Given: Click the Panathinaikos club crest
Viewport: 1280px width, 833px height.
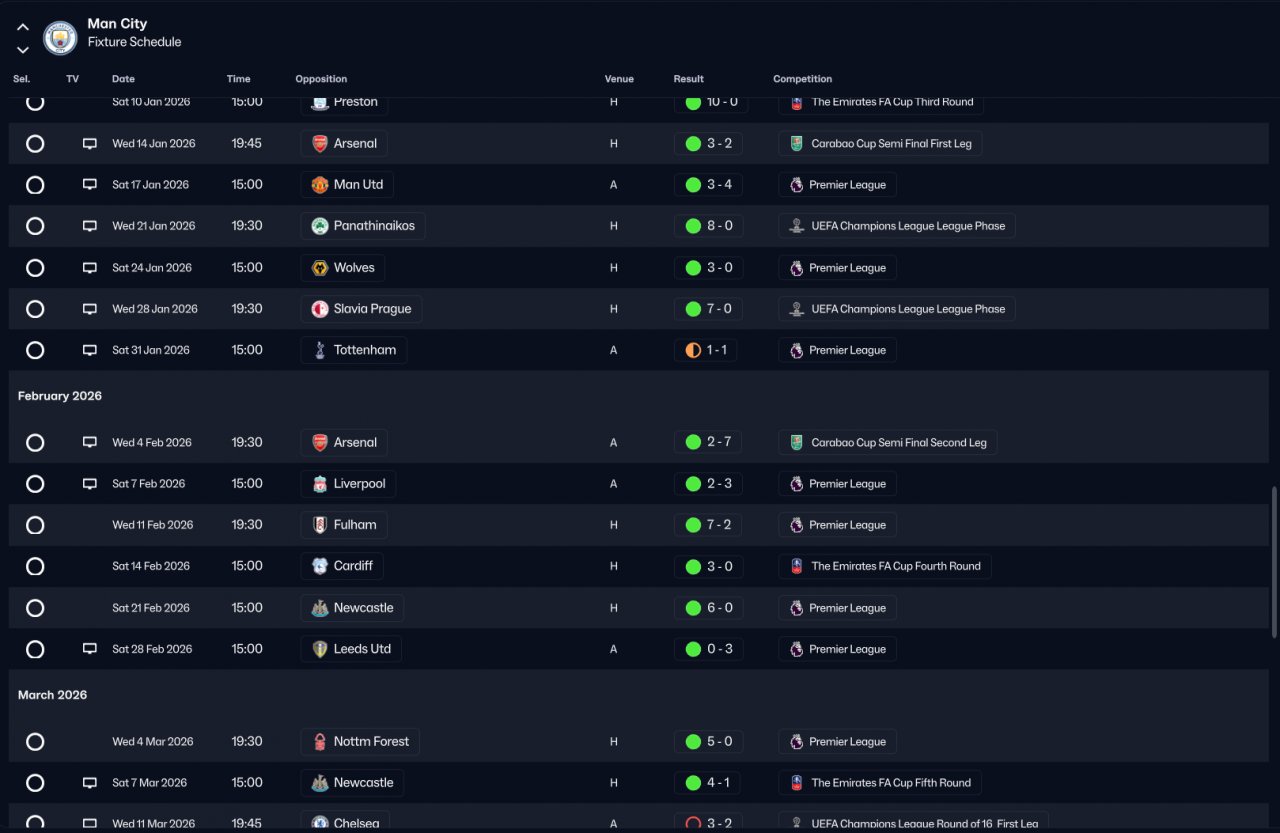Looking at the screenshot, I should point(320,226).
